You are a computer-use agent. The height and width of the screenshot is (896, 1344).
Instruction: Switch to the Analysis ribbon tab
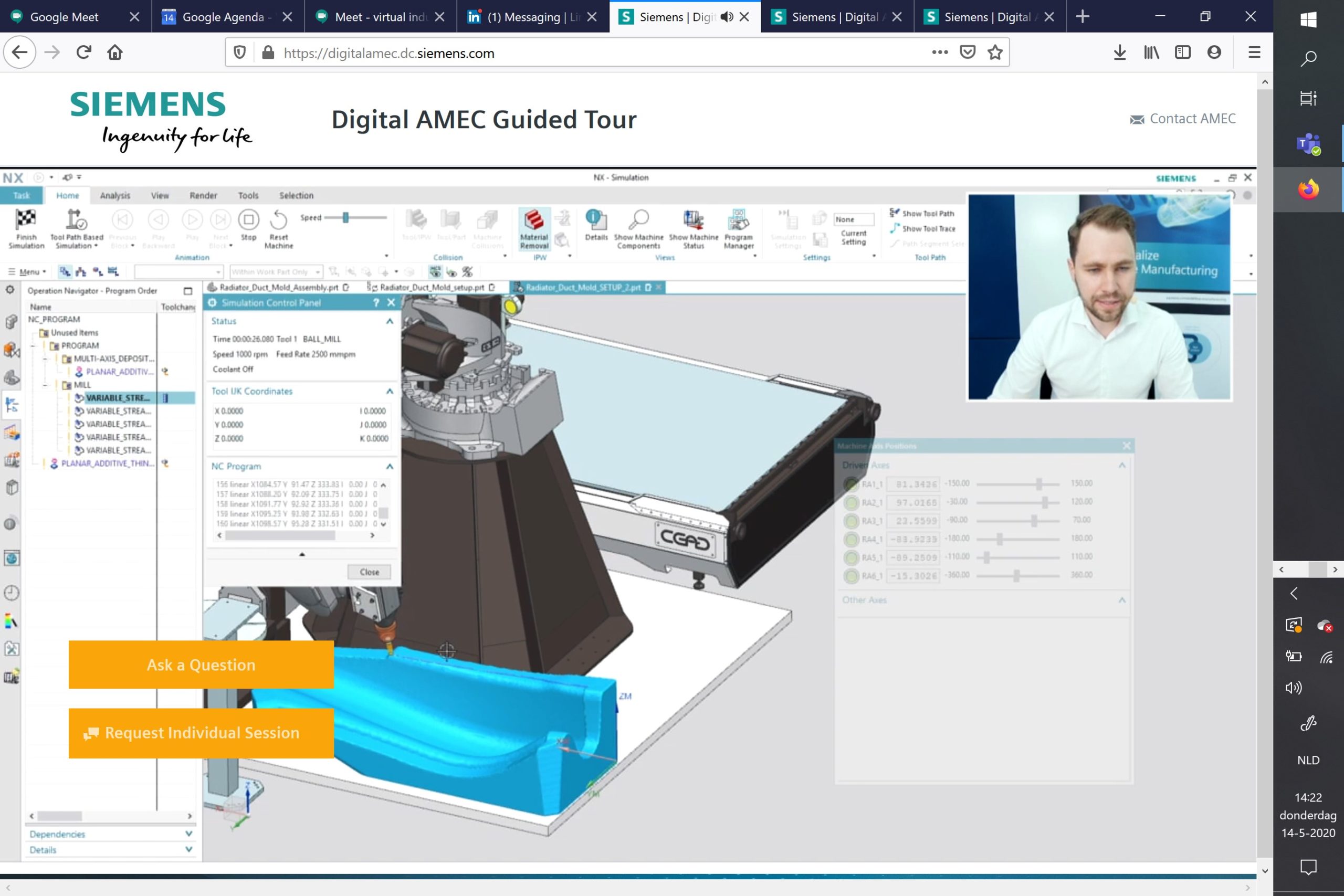tap(115, 195)
